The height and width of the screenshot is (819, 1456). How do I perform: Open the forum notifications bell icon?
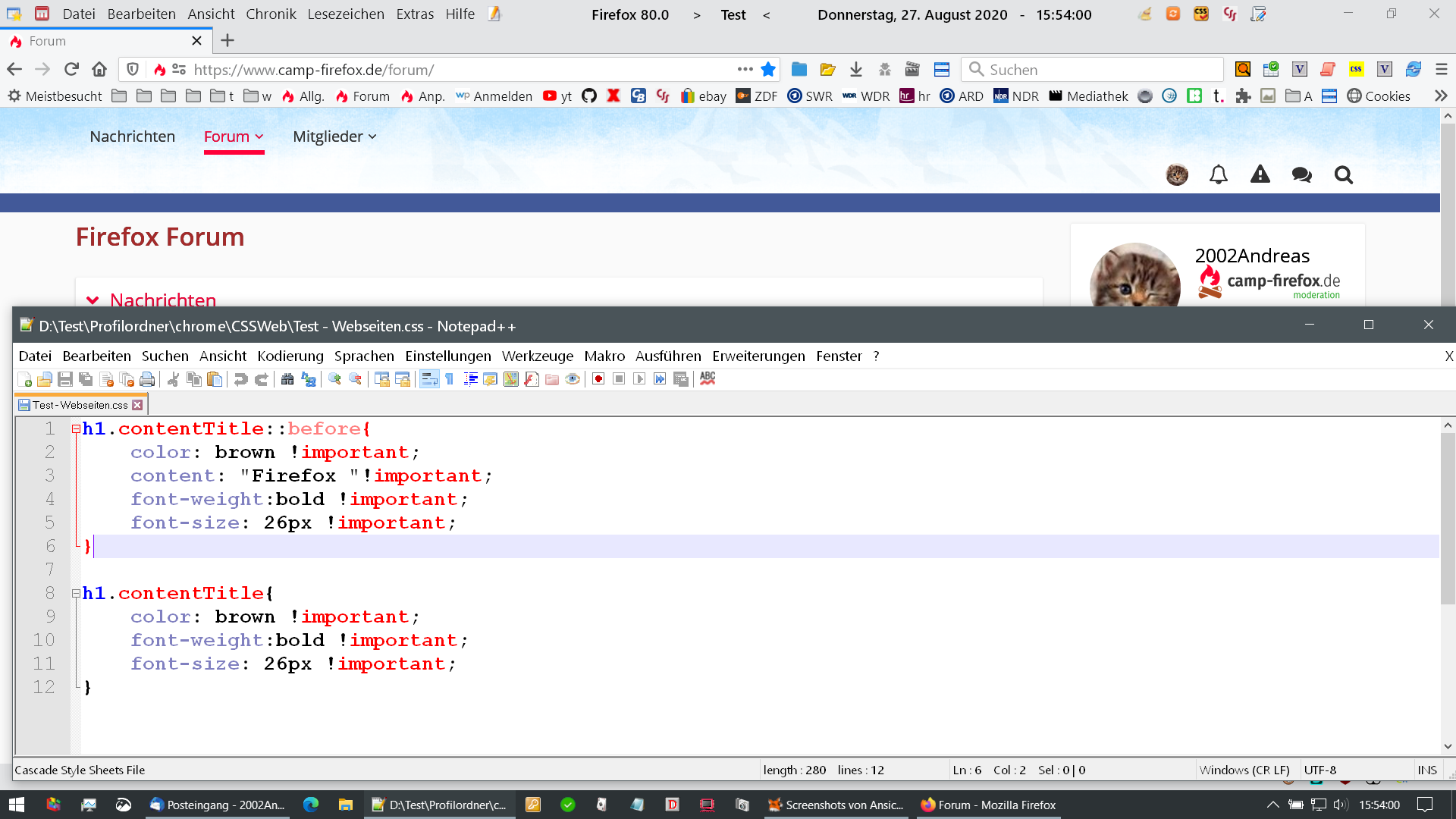(1218, 175)
